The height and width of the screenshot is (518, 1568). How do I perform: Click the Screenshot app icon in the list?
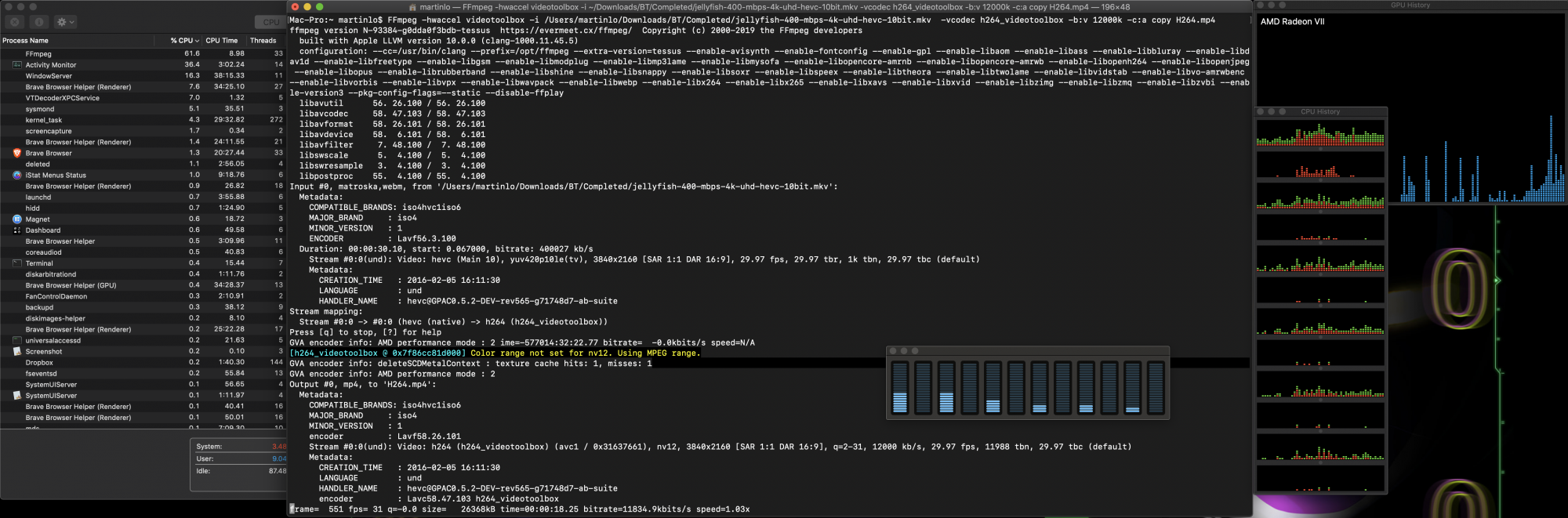17,351
